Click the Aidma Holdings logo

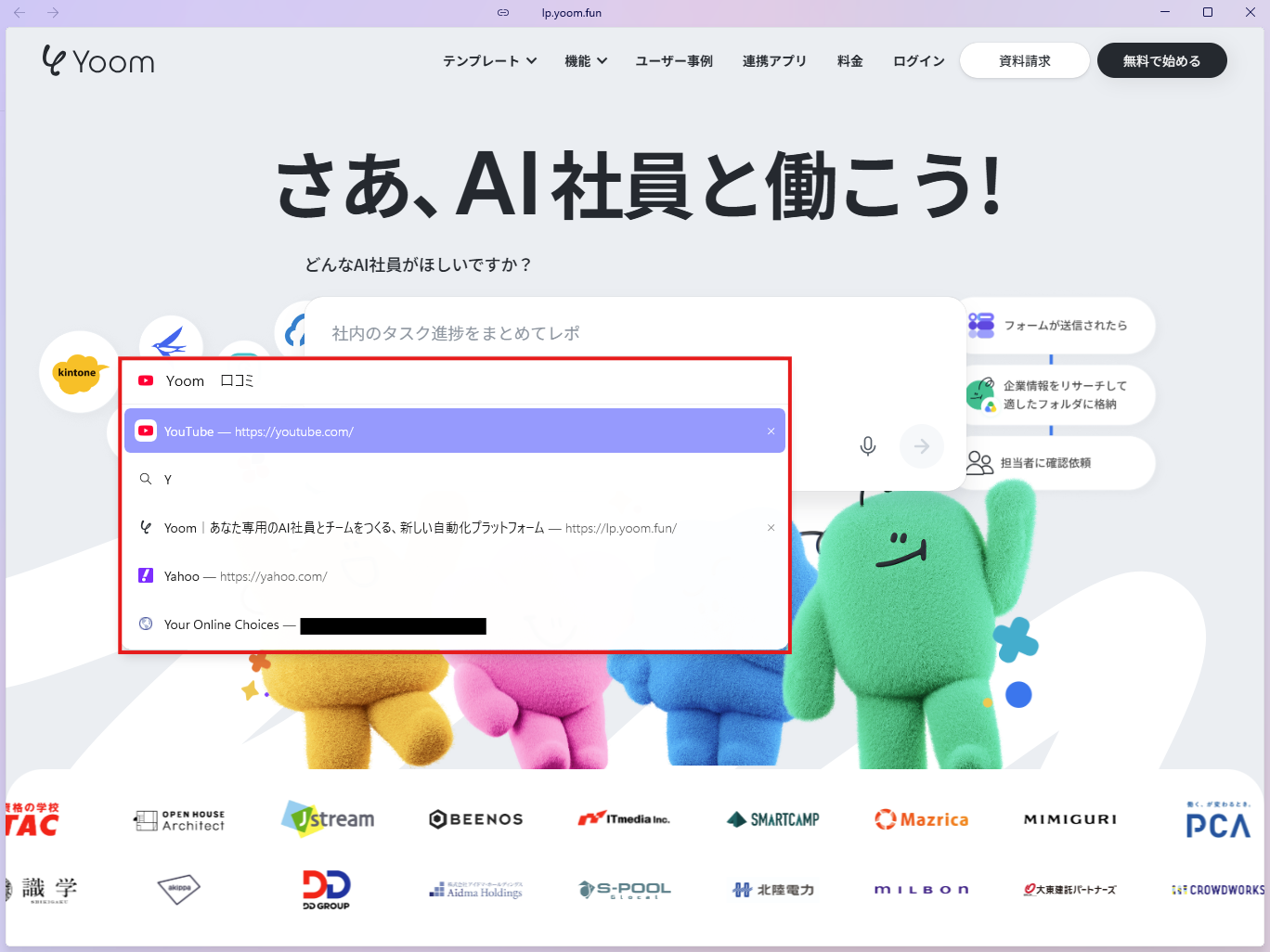(x=476, y=890)
